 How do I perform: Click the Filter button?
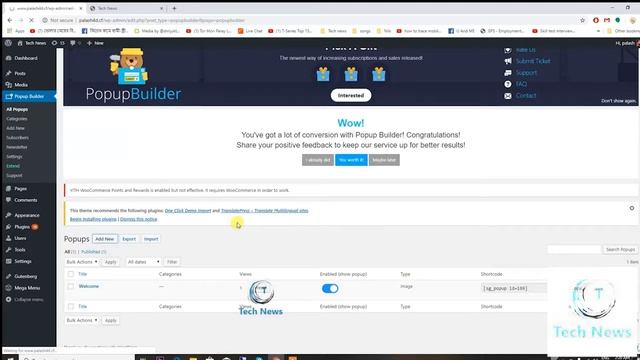172,262
